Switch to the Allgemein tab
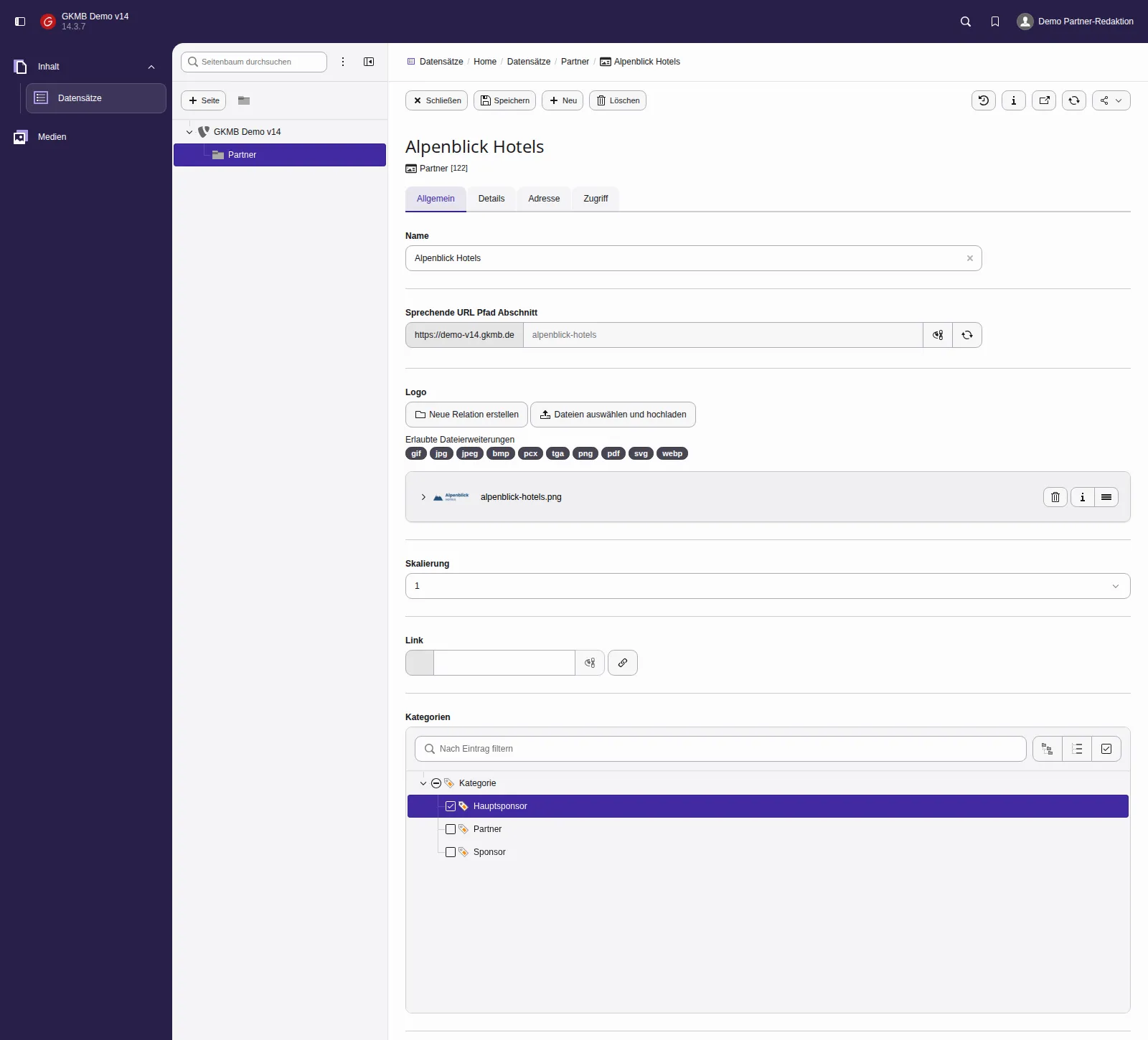The width and height of the screenshot is (1148, 1040). coord(436,199)
